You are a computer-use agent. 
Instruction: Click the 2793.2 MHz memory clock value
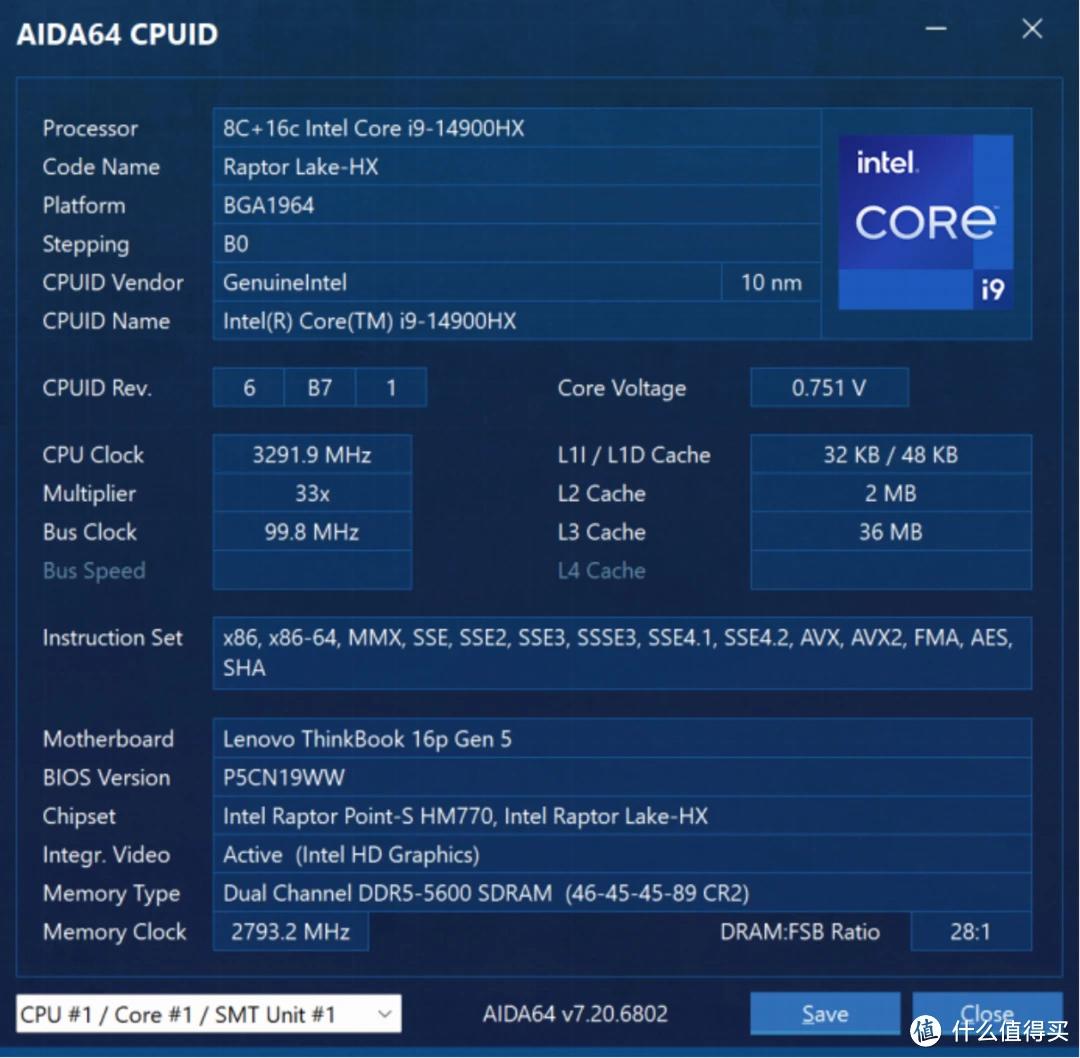pos(291,931)
